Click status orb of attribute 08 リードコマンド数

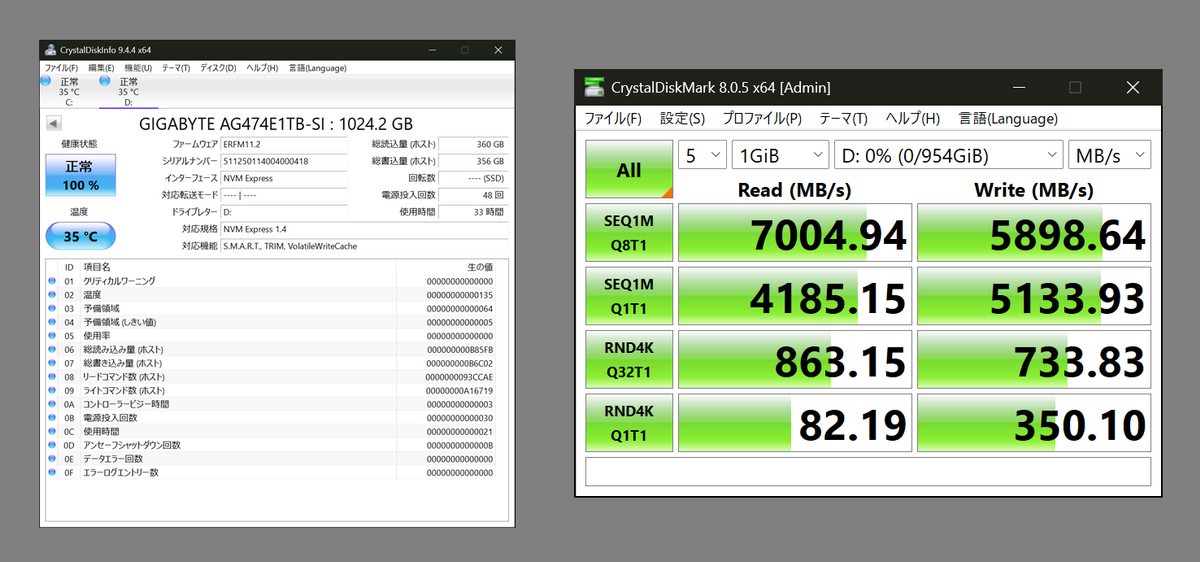pyautogui.click(x=53, y=377)
